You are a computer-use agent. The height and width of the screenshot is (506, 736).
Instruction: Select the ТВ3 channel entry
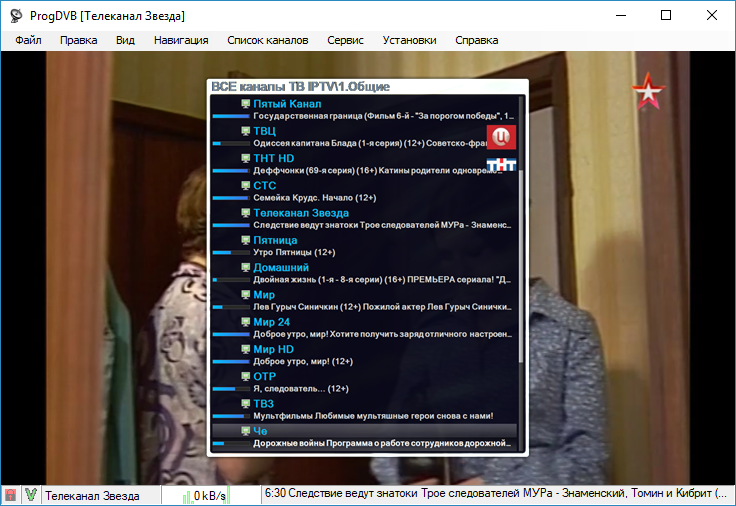point(263,404)
